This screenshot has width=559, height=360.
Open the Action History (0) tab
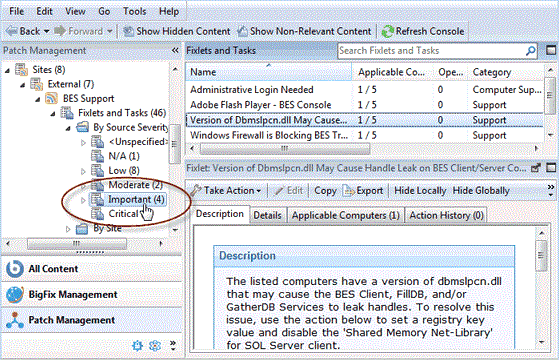click(446, 215)
